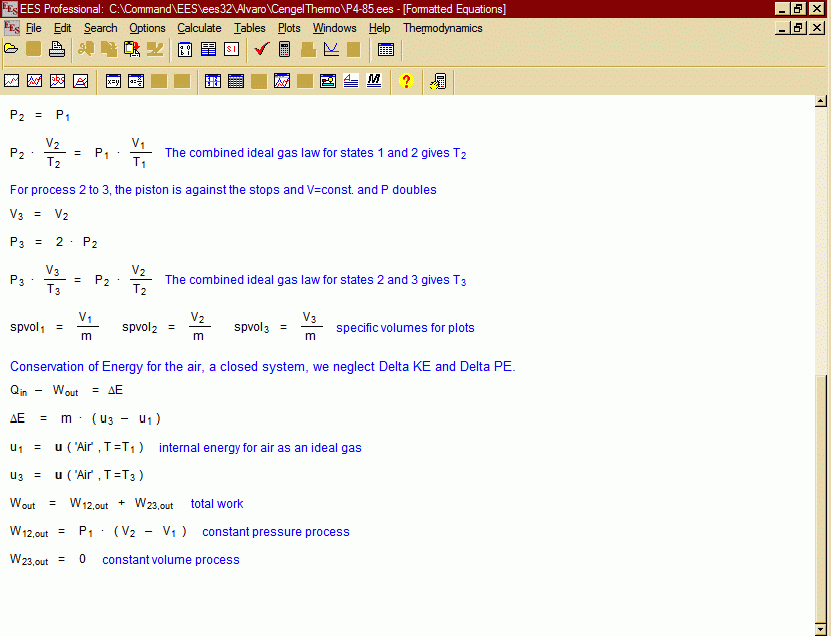The height and width of the screenshot is (636, 831).
Task: Click the Print icon in toolbar
Action: click(x=57, y=49)
